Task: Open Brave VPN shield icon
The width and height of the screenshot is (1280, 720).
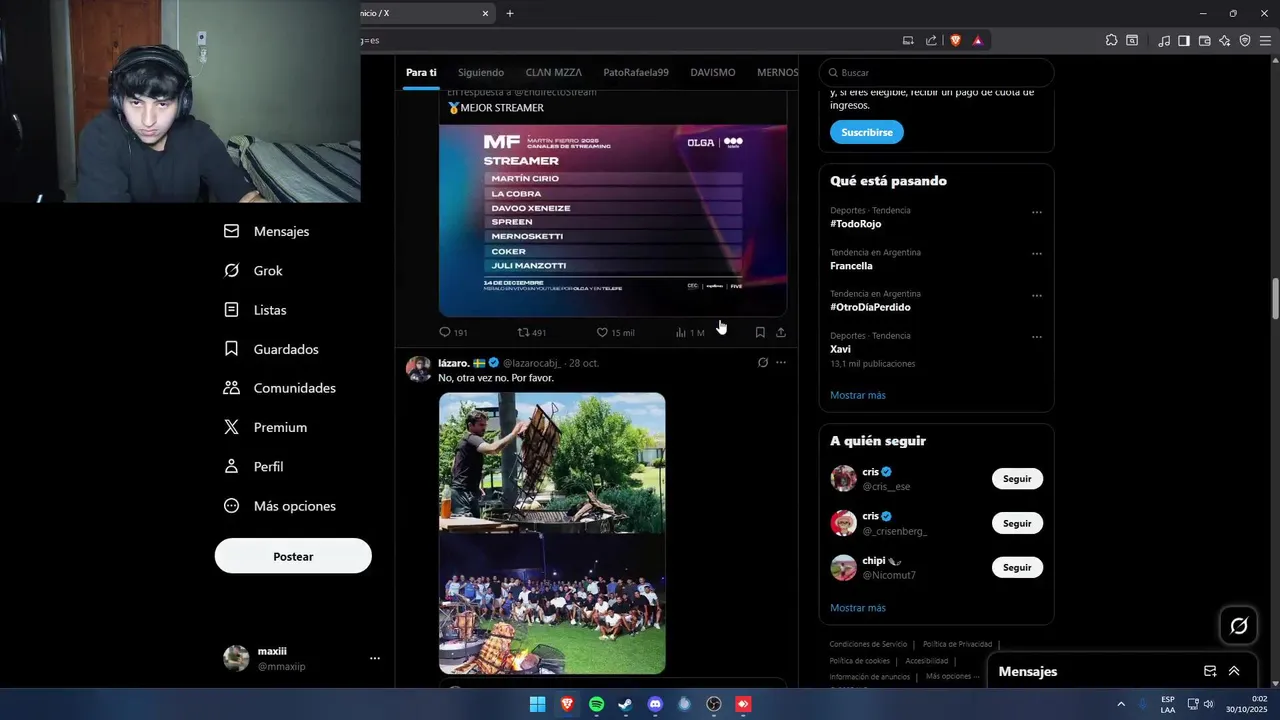Action: click(1245, 41)
